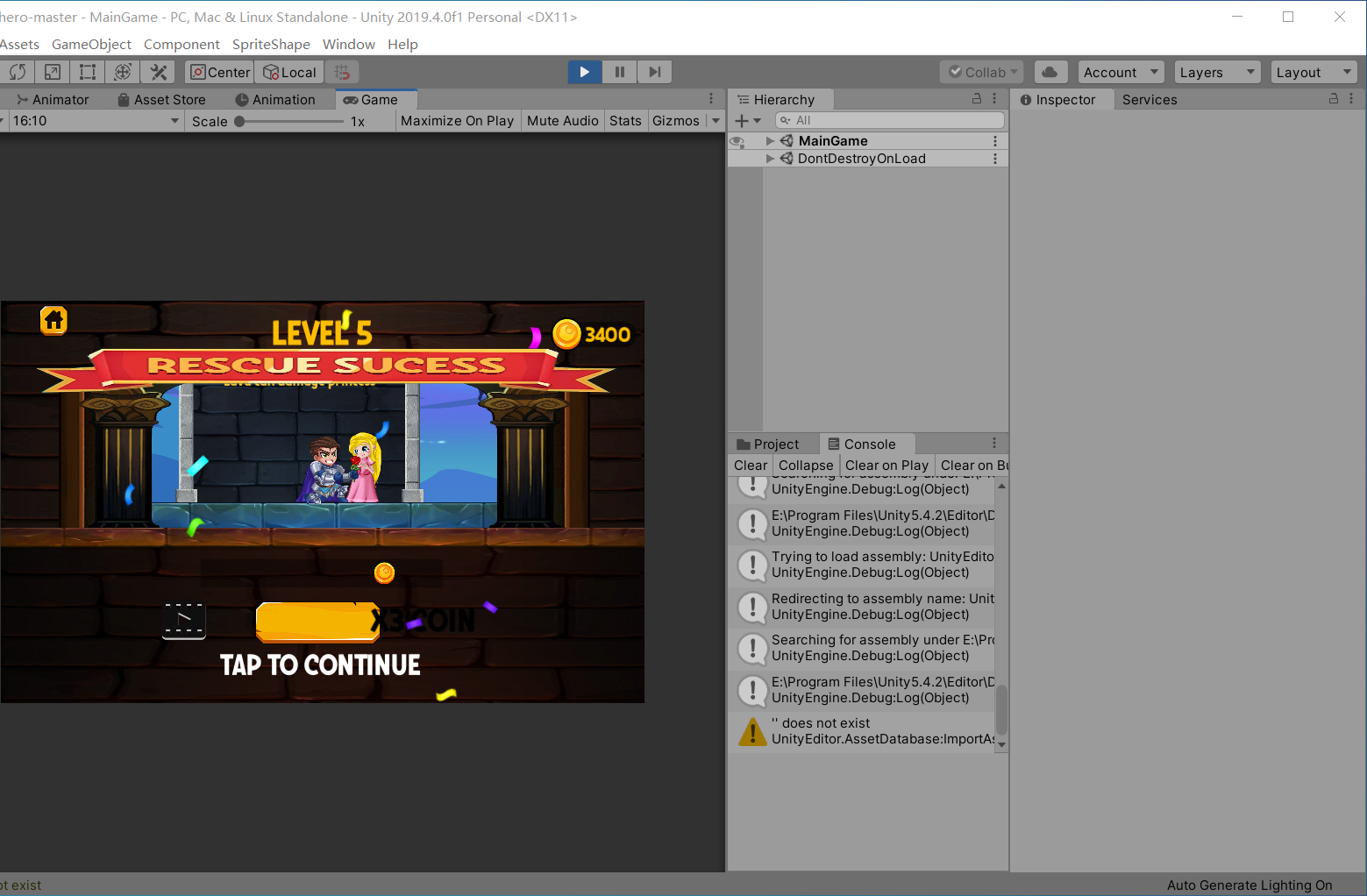
Task: Lock the Hierarchy panel
Action: click(977, 99)
